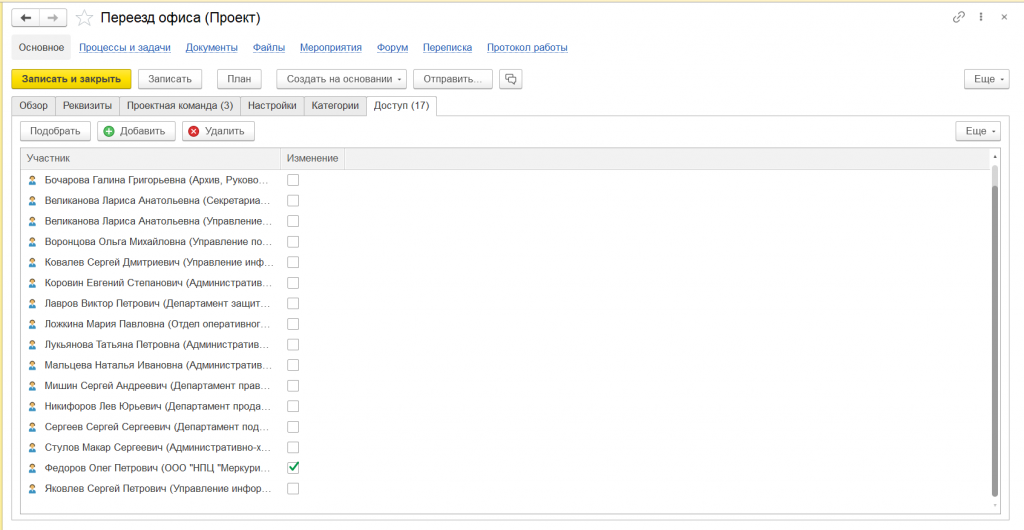The width and height of the screenshot is (1024, 530).
Task: Switch to the Реквизиты tab
Action: (88, 106)
